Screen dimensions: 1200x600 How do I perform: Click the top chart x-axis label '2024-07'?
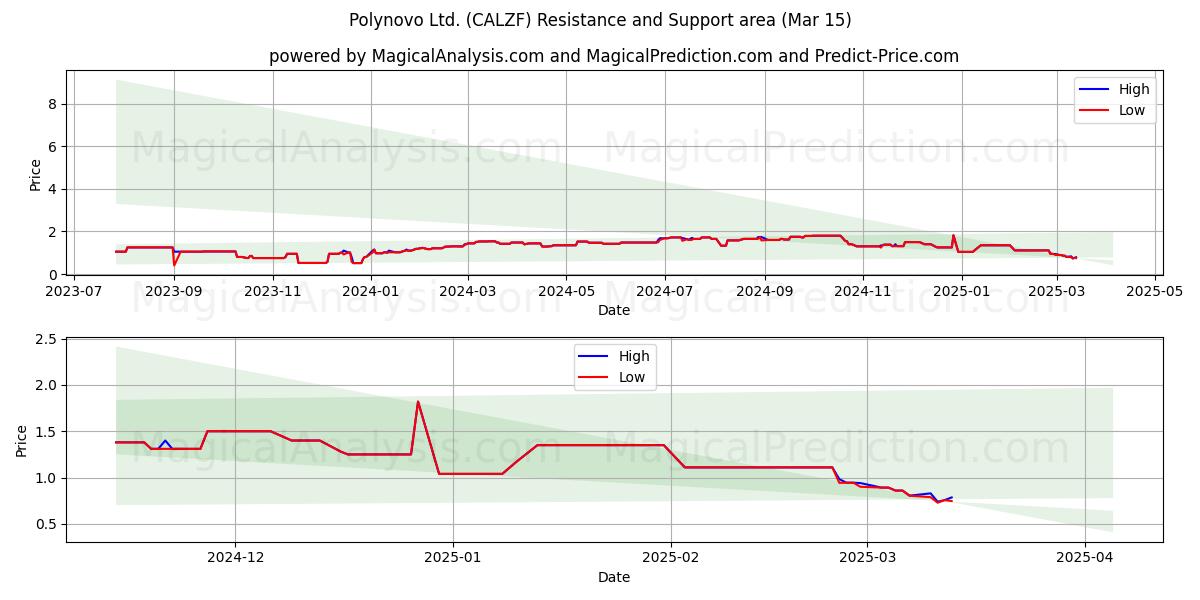[x=664, y=292]
